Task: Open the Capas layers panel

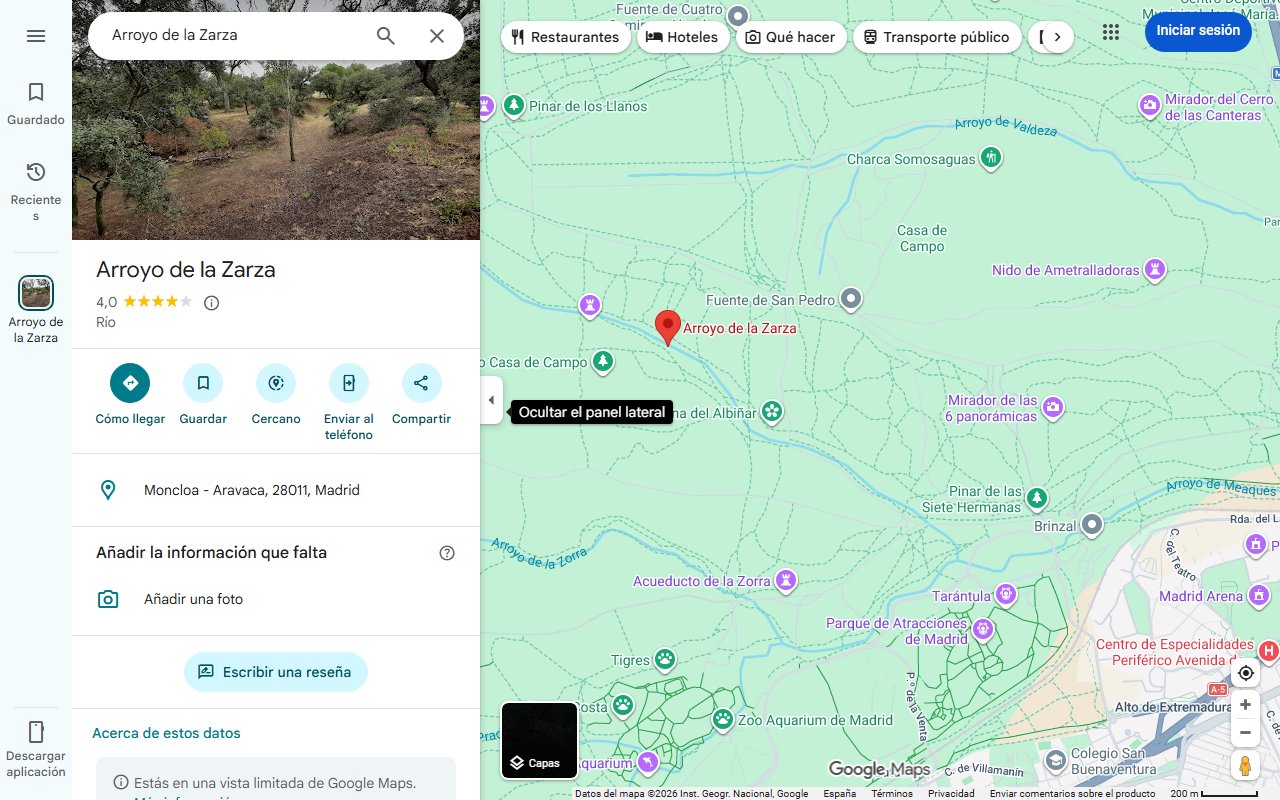Action: click(539, 740)
